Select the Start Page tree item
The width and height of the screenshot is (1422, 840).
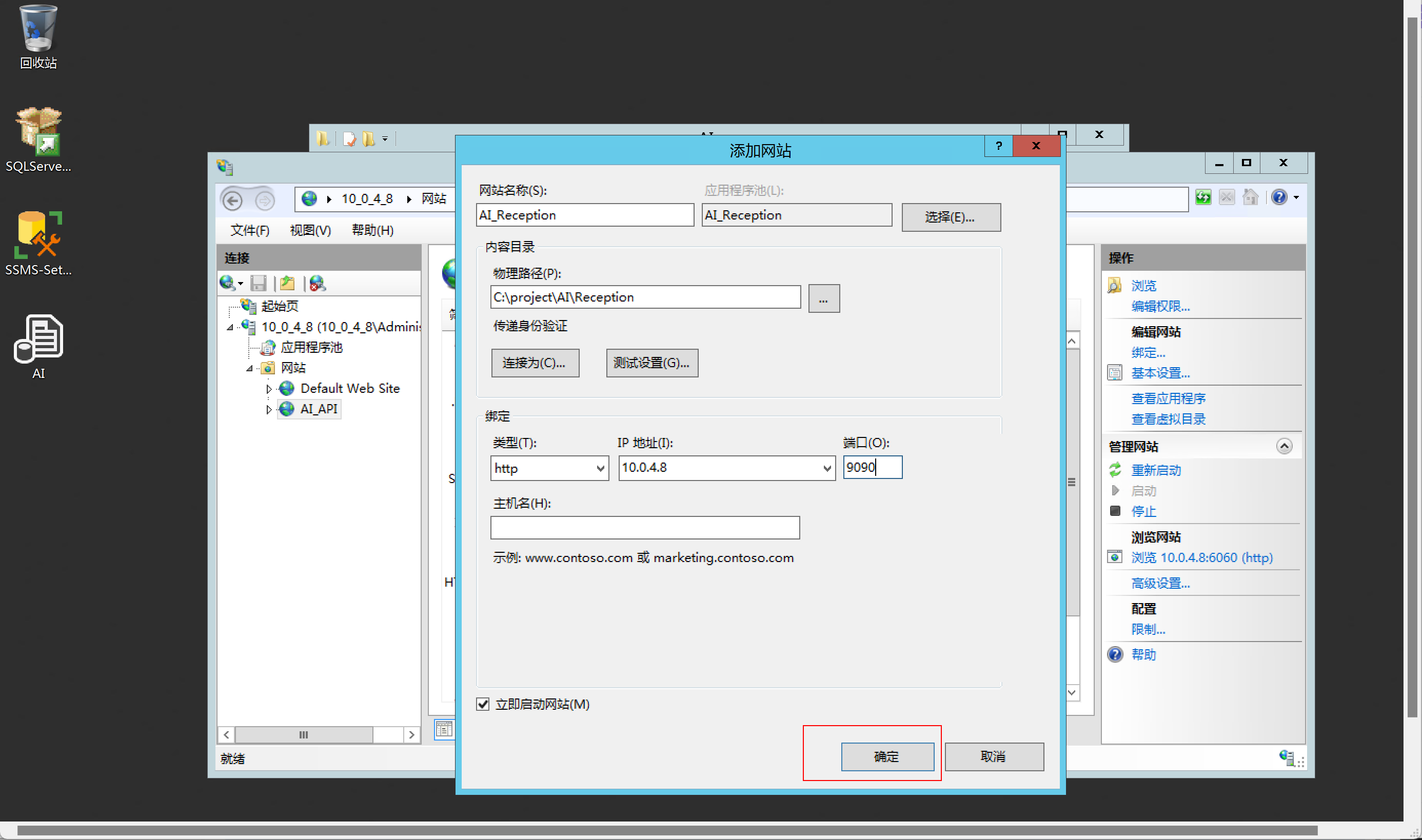pyautogui.click(x=280, y=306)
